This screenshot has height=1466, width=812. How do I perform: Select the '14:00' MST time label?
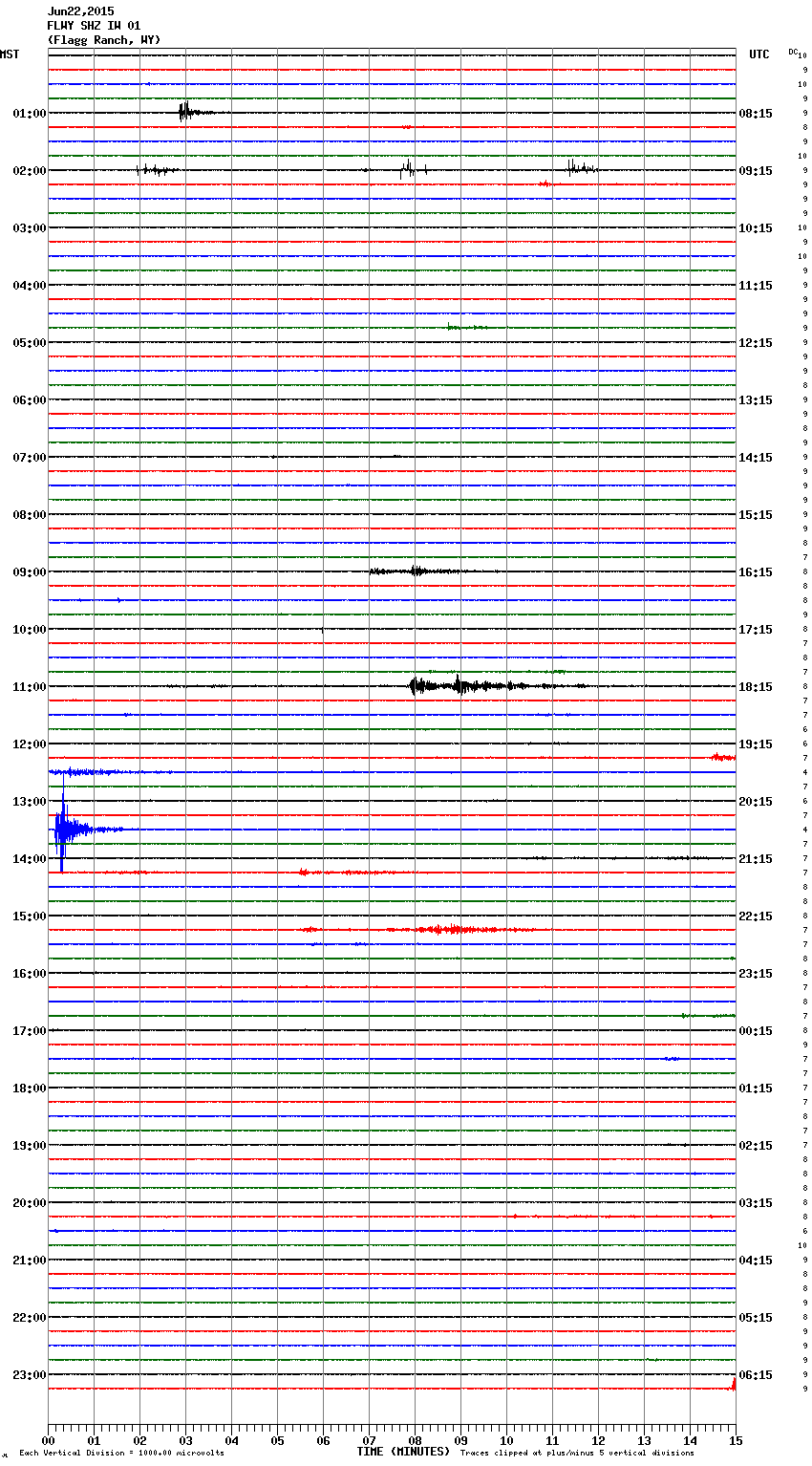click(x=30, y=859)
